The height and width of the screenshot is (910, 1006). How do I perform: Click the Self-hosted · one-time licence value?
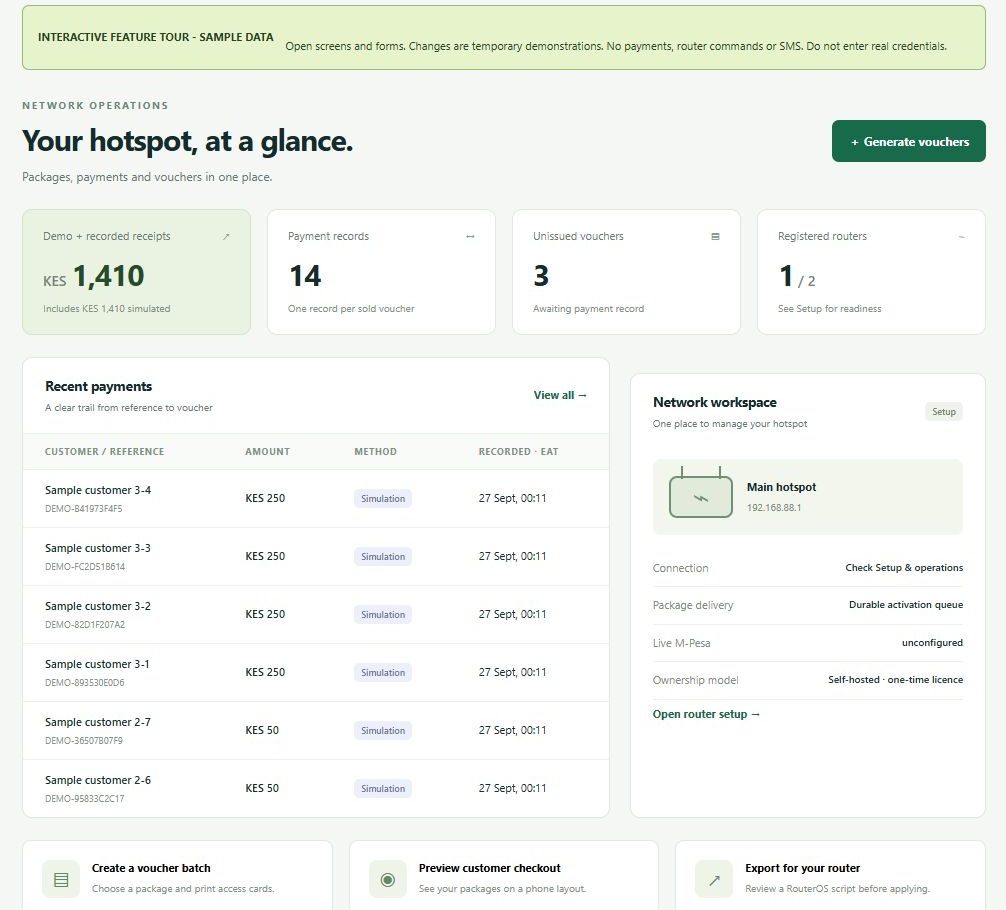pyautogui.click(x=896, y=680)
